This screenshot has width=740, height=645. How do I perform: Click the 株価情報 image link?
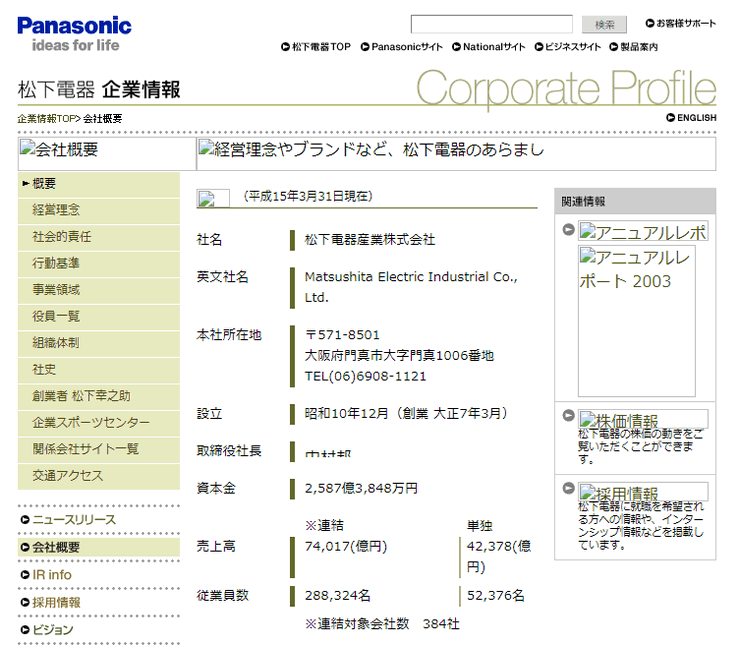(x=643, y=419)
